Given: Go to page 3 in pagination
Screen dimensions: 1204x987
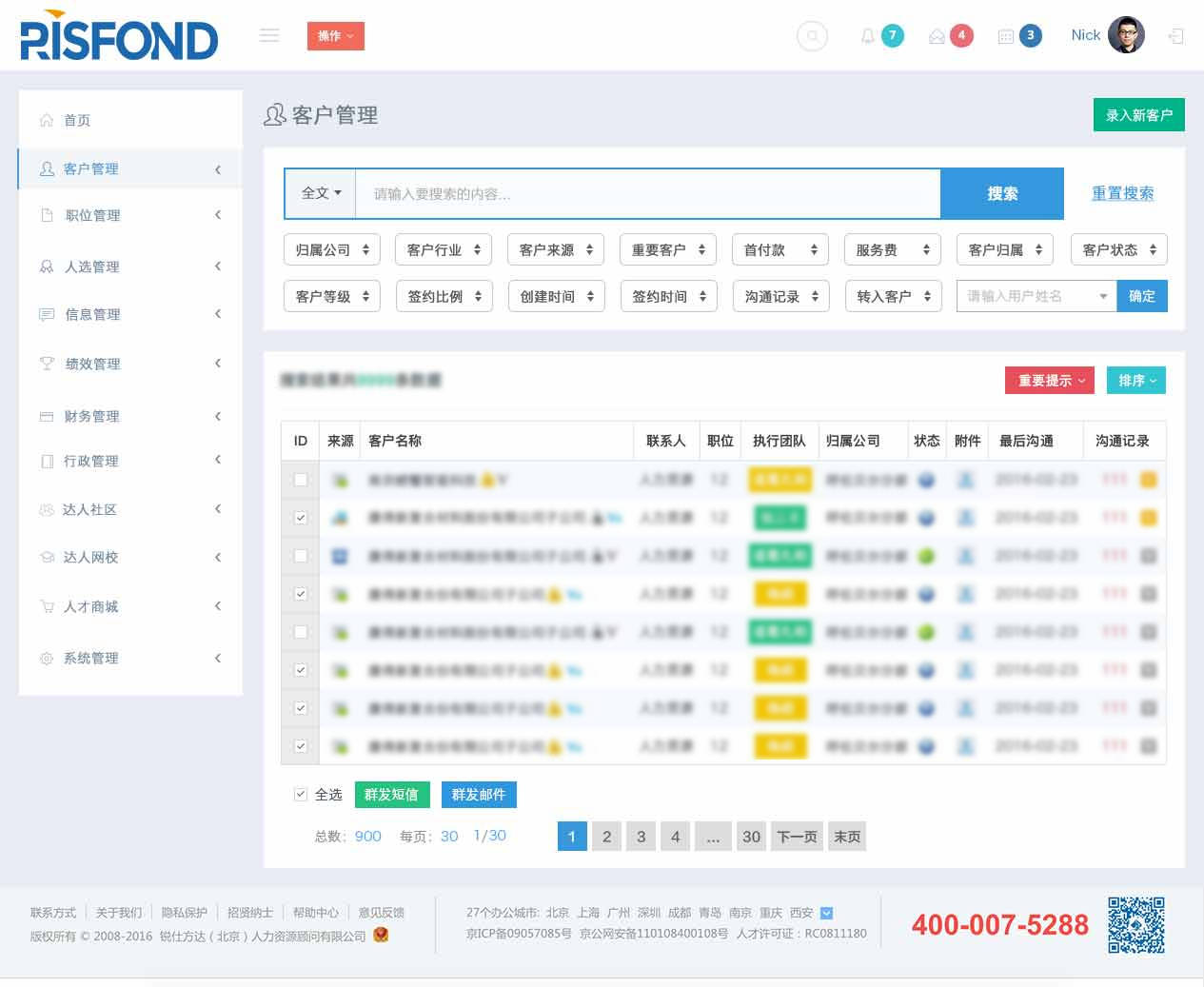Looking at the screenshot, I should point(641,837).
